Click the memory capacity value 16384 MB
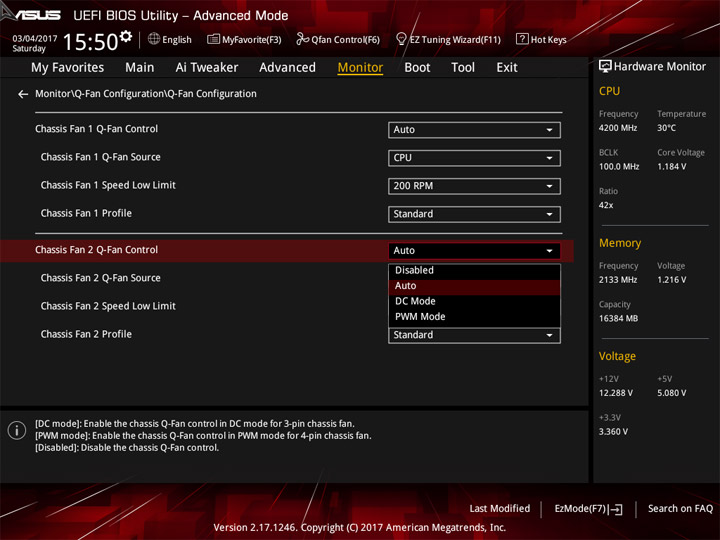 619,318
